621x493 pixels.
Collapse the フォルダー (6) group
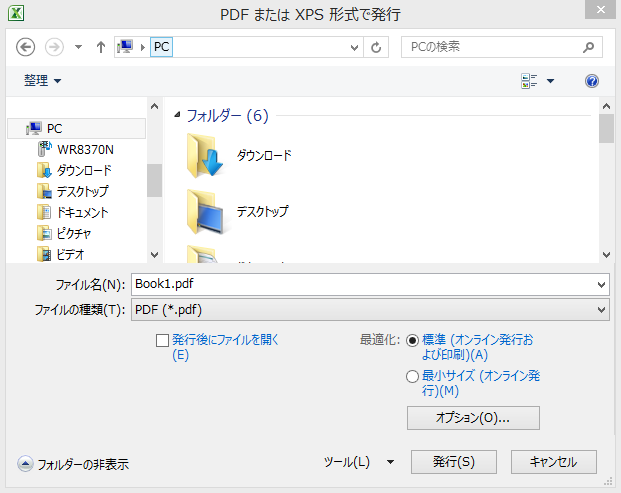[177, 115]
